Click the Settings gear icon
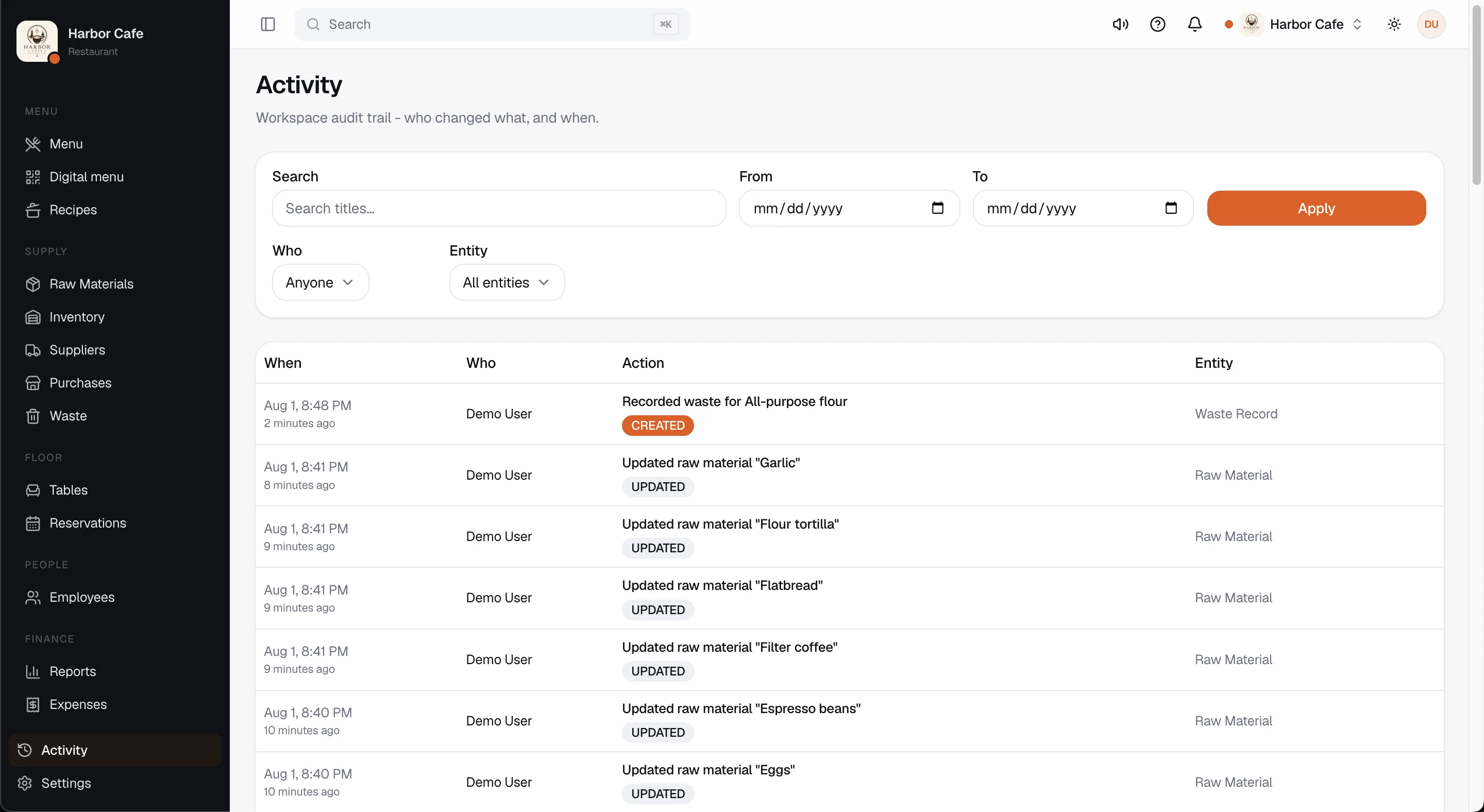This screenshot has height=812, width=1484. pyautogui.click(x=25, y=783)
